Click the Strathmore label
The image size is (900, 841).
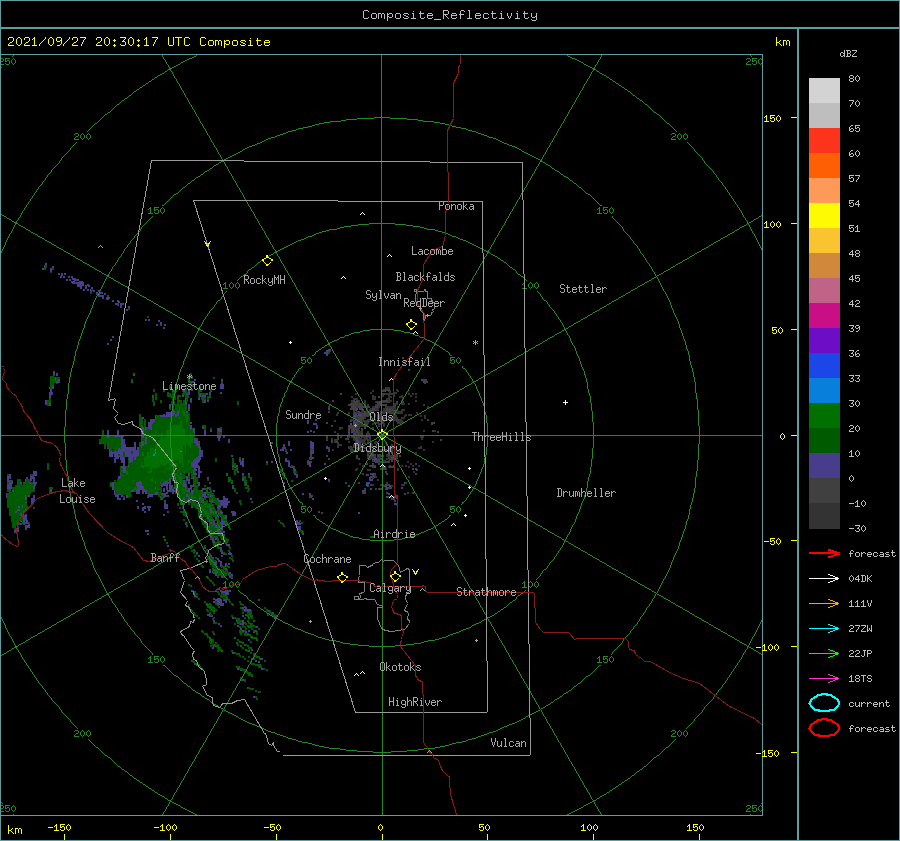486,592
